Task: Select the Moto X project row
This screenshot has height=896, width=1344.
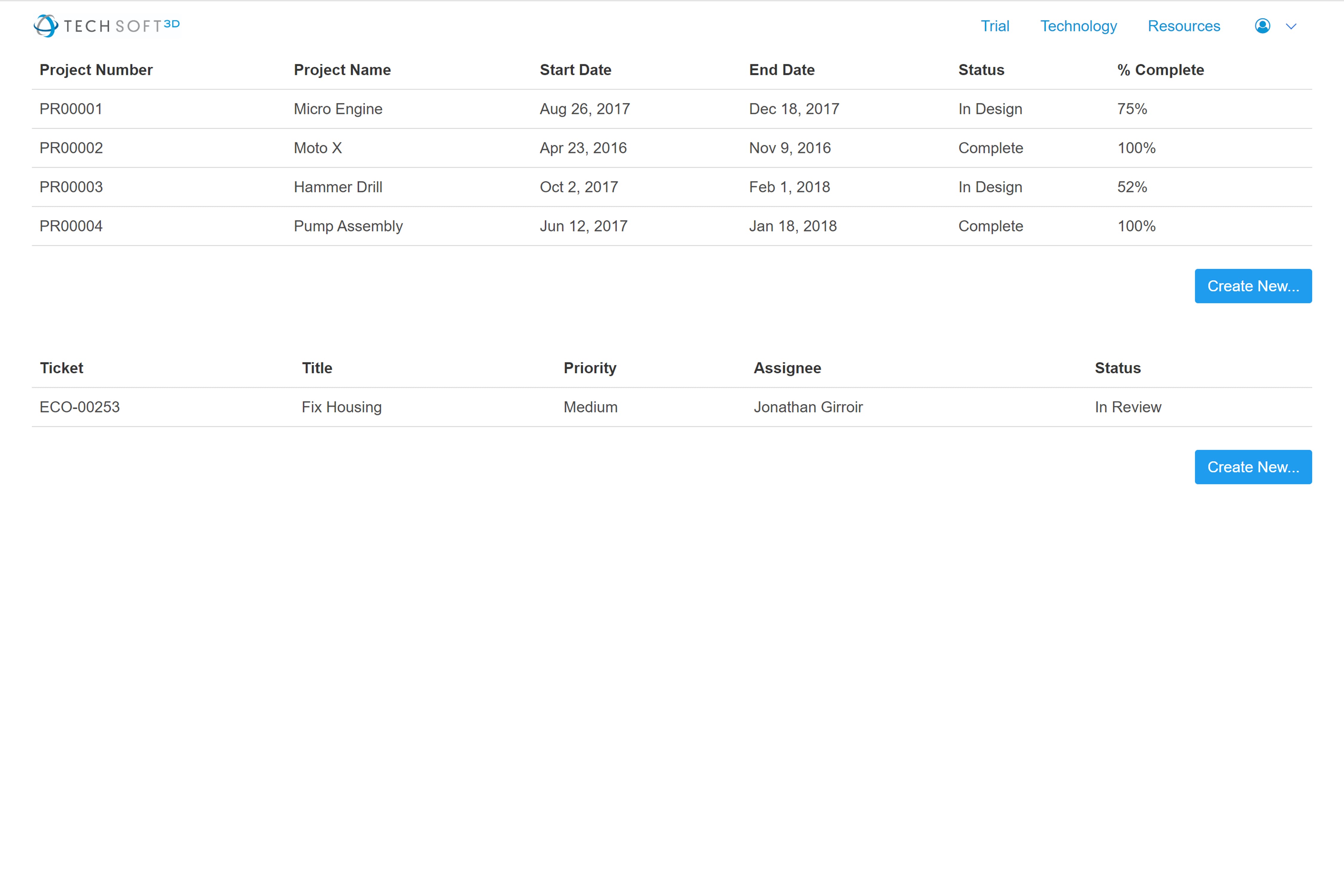Action: click(x=318, y=148)
